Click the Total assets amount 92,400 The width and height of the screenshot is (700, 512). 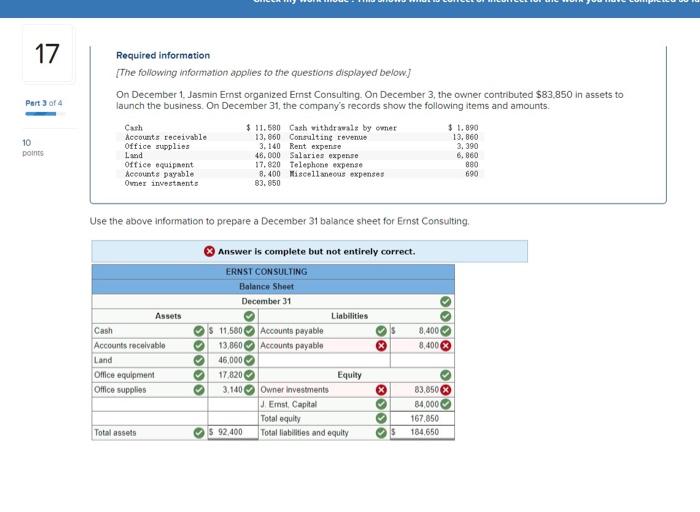[x=233, y=433]
